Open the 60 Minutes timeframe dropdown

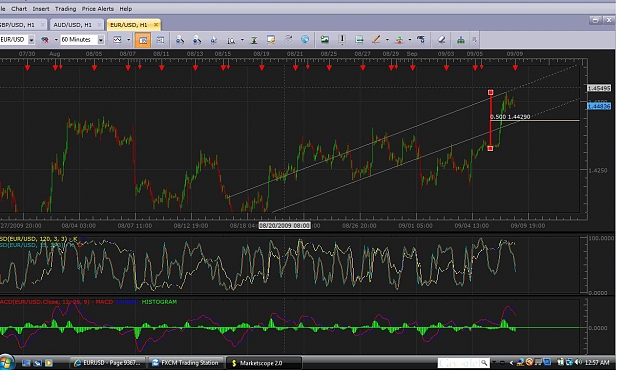(x=101, y=39)
